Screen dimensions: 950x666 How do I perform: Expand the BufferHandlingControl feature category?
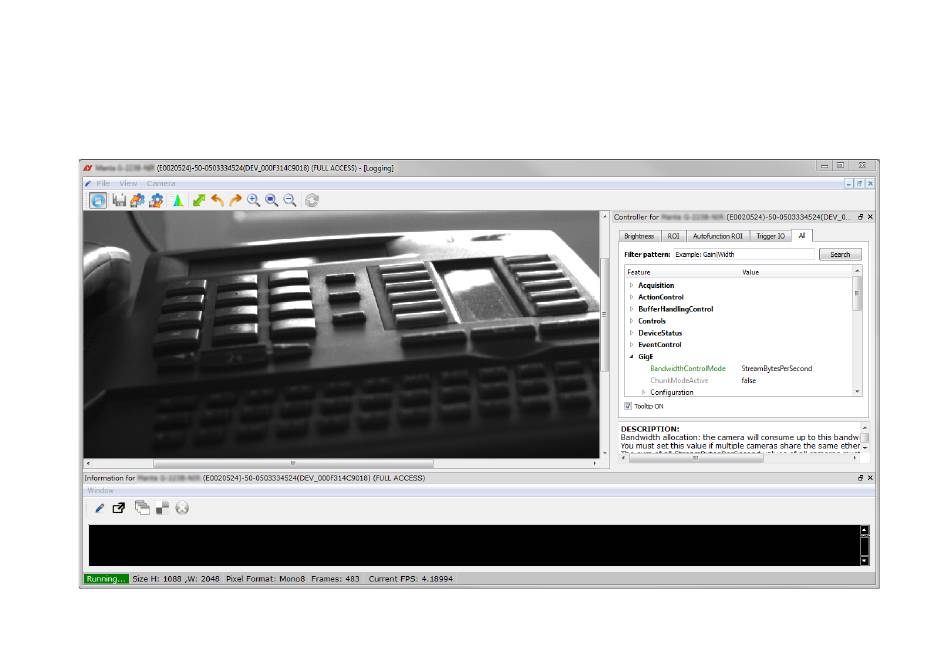(631, 309)
